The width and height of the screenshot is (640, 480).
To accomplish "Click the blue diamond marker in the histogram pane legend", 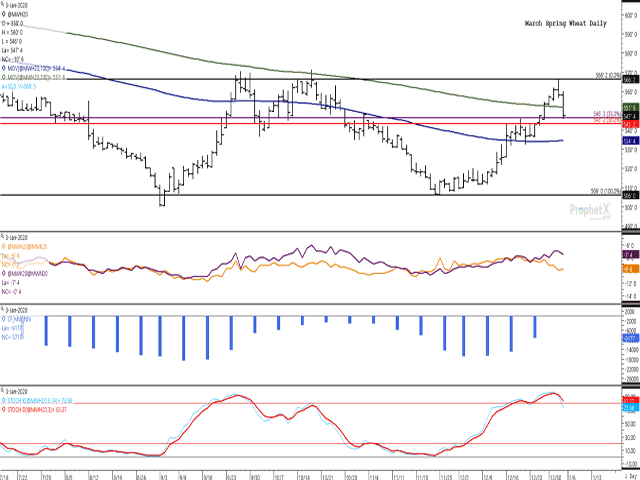I will click(x=4, y=319).
